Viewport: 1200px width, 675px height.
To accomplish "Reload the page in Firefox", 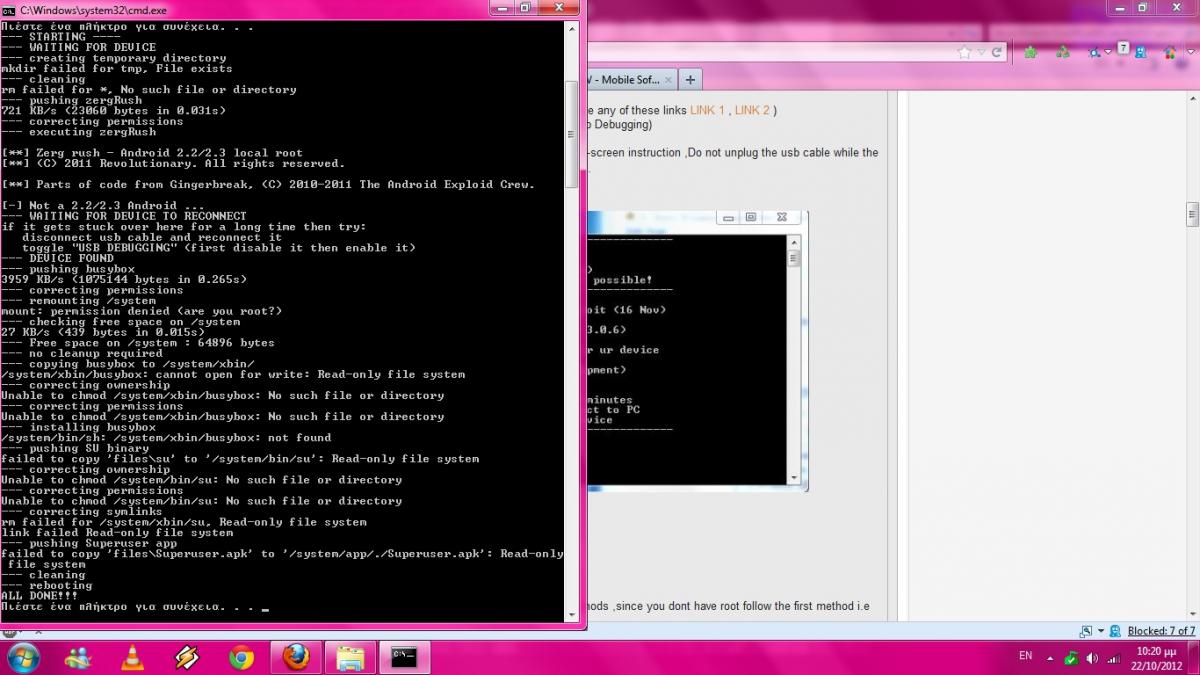I will coord(997,52).
